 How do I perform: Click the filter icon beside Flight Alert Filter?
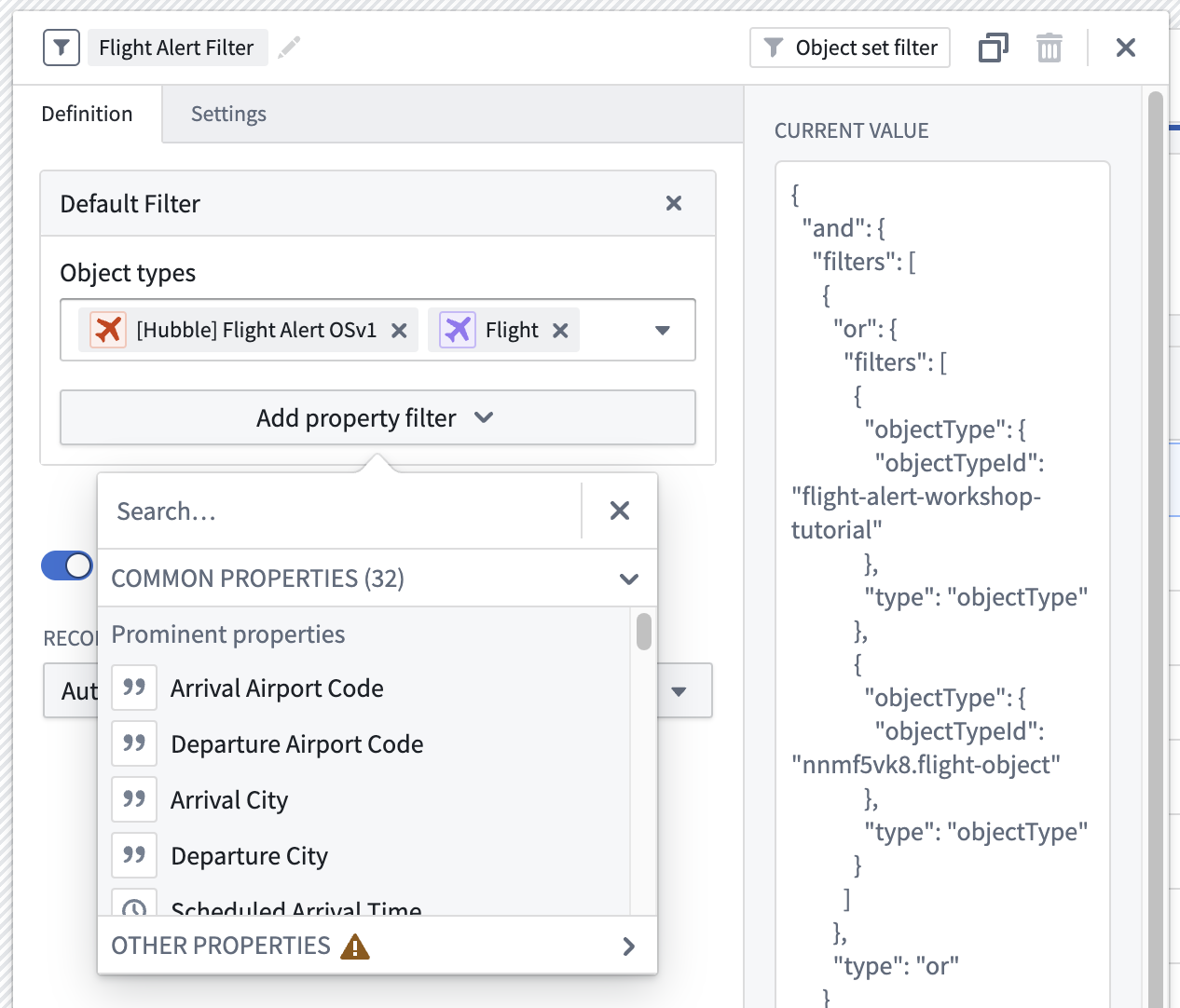[x=61, y=47]
